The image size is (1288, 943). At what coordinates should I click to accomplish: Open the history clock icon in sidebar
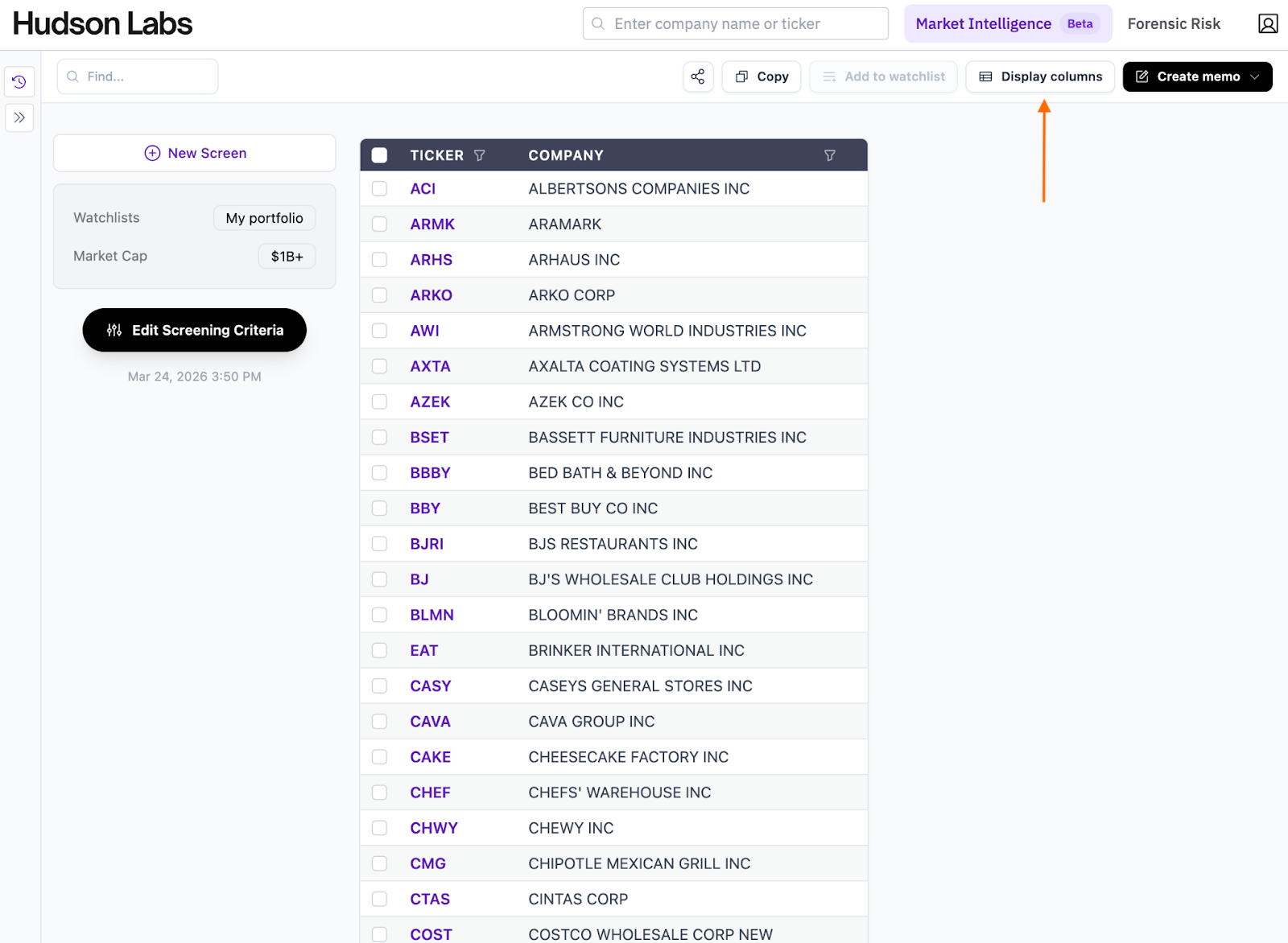click(19, 82)
